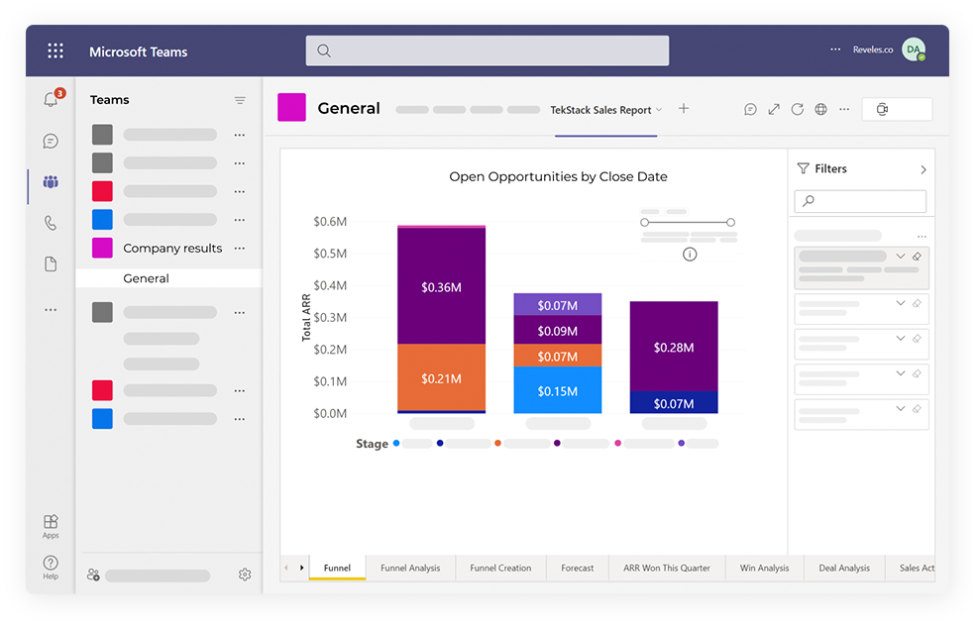The height and width of the screenshot is (626, 980).
Task: Expand the tab to full screen
Action: (x=774, y=109)
